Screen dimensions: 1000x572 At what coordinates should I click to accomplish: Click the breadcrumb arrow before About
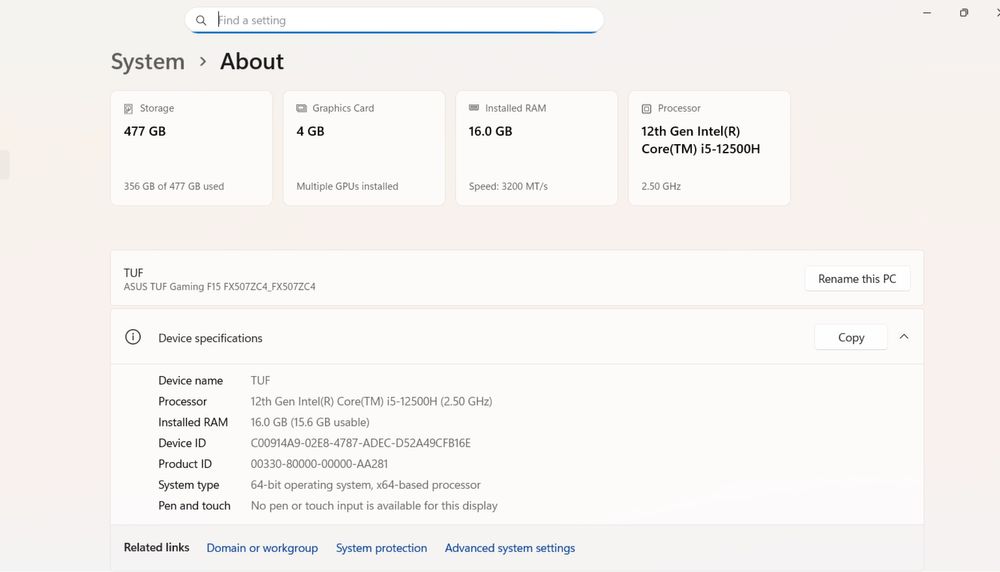(203, 61)
